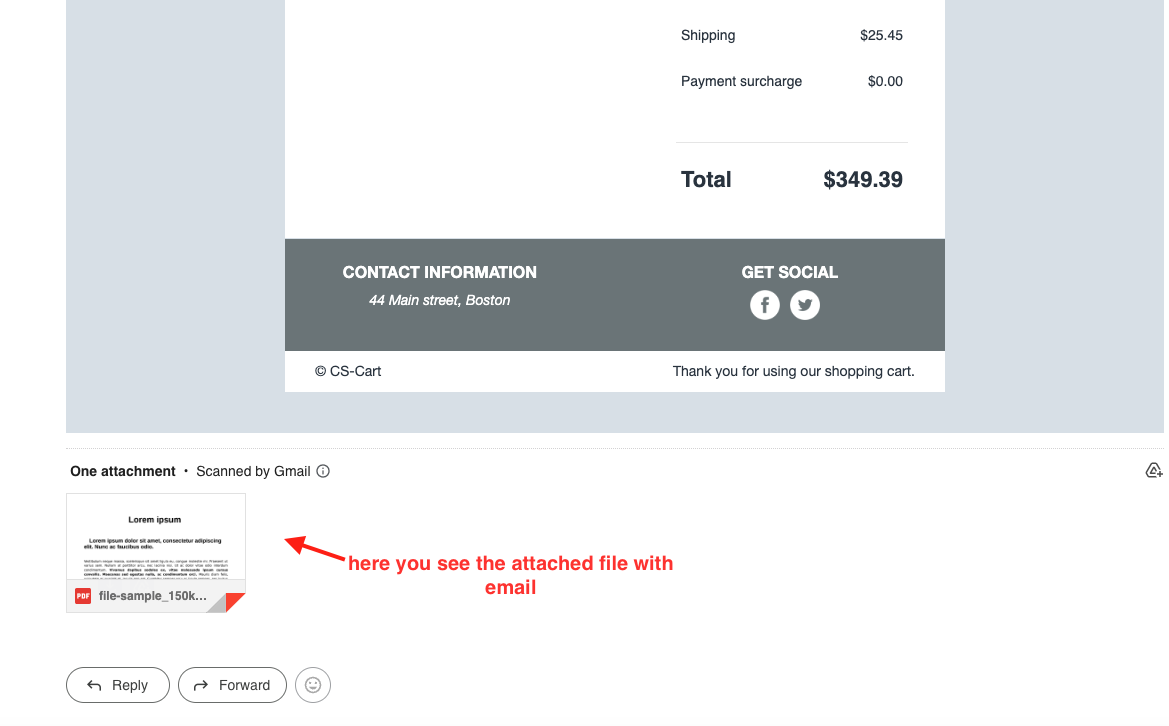
Task: Click the Shipping cost $25.45
Action: pos(881,35)
